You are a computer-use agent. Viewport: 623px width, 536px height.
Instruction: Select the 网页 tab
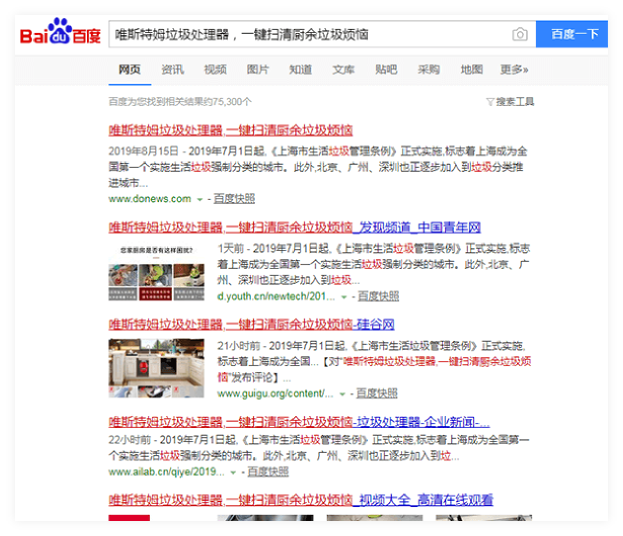(x=130, y=70)
